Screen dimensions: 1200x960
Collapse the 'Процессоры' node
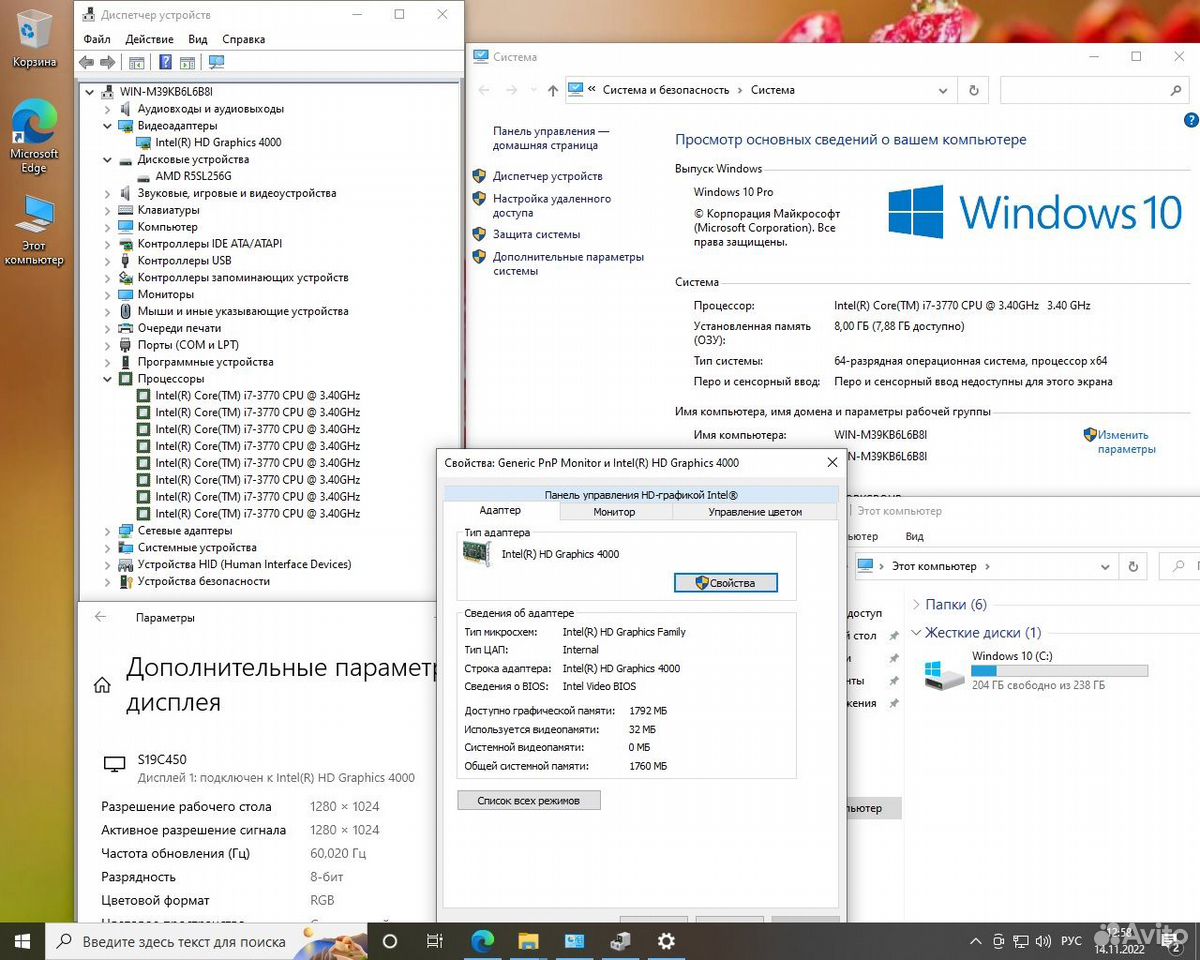tap(108, 379)
